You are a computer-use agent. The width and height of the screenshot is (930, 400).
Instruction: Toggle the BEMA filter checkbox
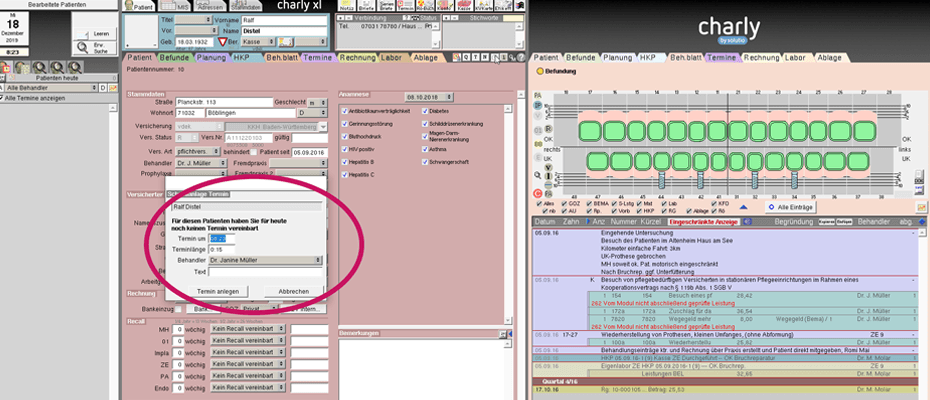coord(588,204)
